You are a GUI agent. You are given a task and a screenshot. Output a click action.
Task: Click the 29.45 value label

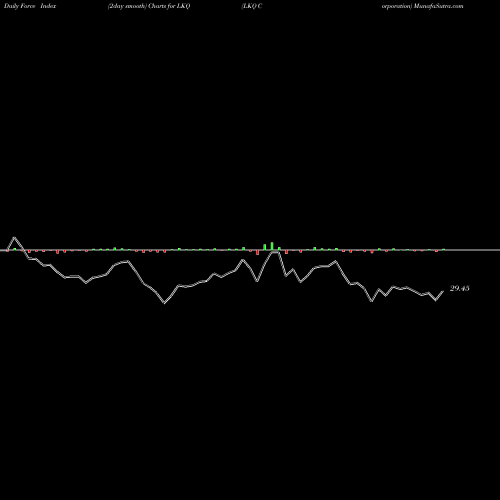tap(460, 288)
